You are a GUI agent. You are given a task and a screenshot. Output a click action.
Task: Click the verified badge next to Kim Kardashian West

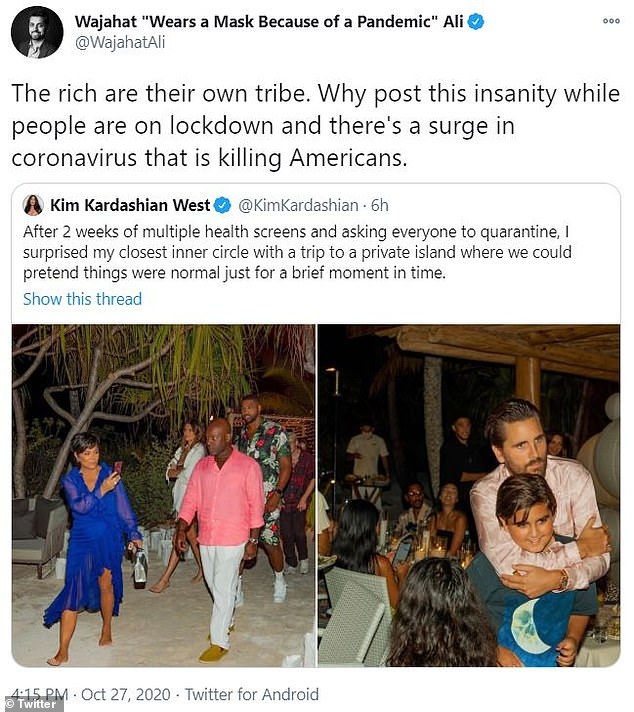click(222, 205)
